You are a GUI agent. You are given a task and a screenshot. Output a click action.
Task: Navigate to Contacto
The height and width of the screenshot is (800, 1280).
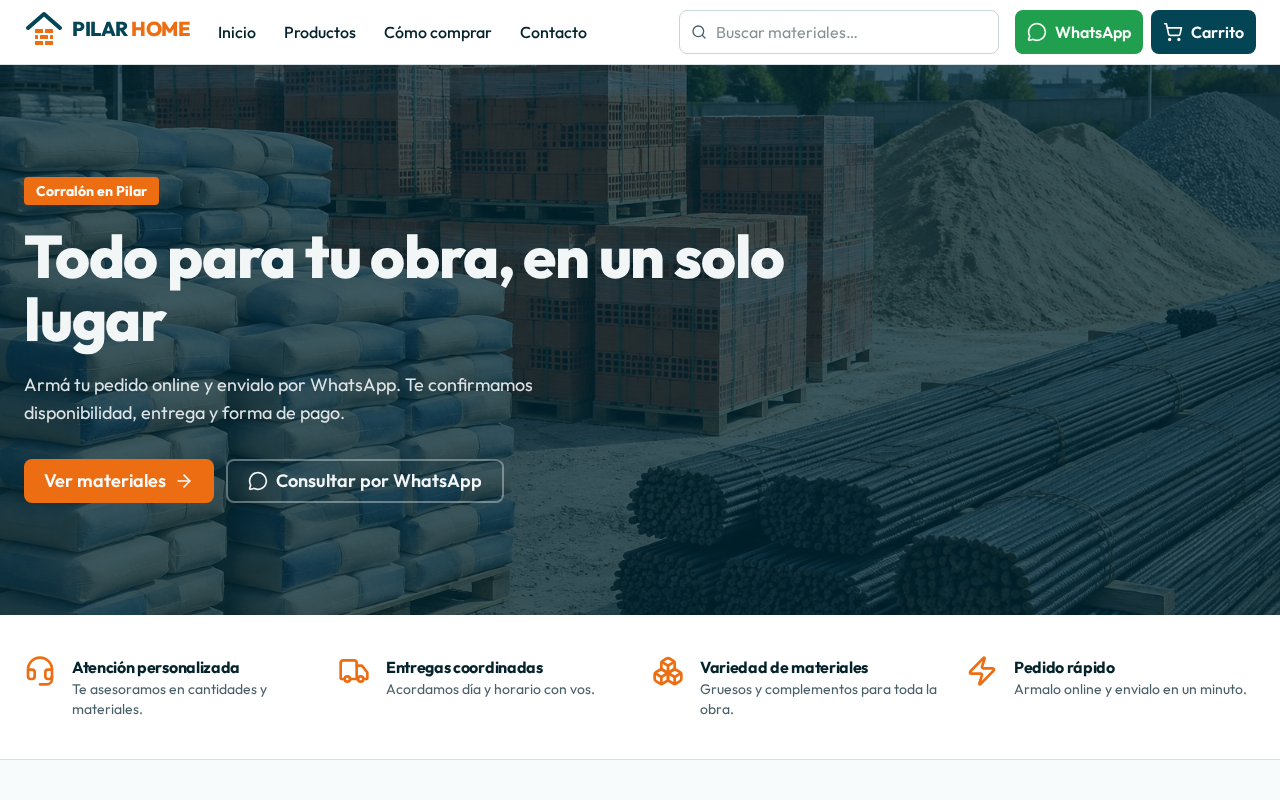pyautogui.click(x=553, y=32)
